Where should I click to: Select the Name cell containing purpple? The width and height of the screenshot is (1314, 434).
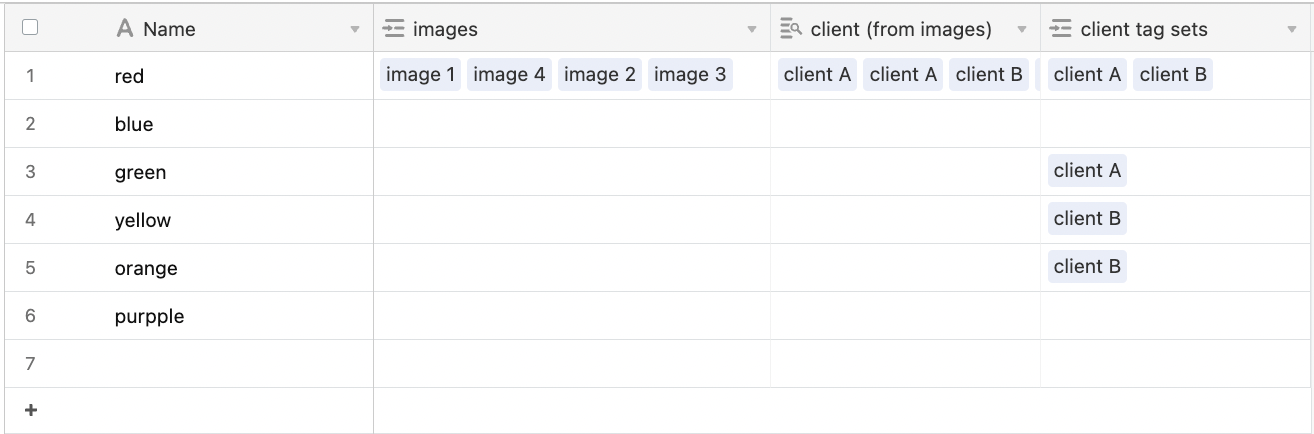(x=238, y=316)
